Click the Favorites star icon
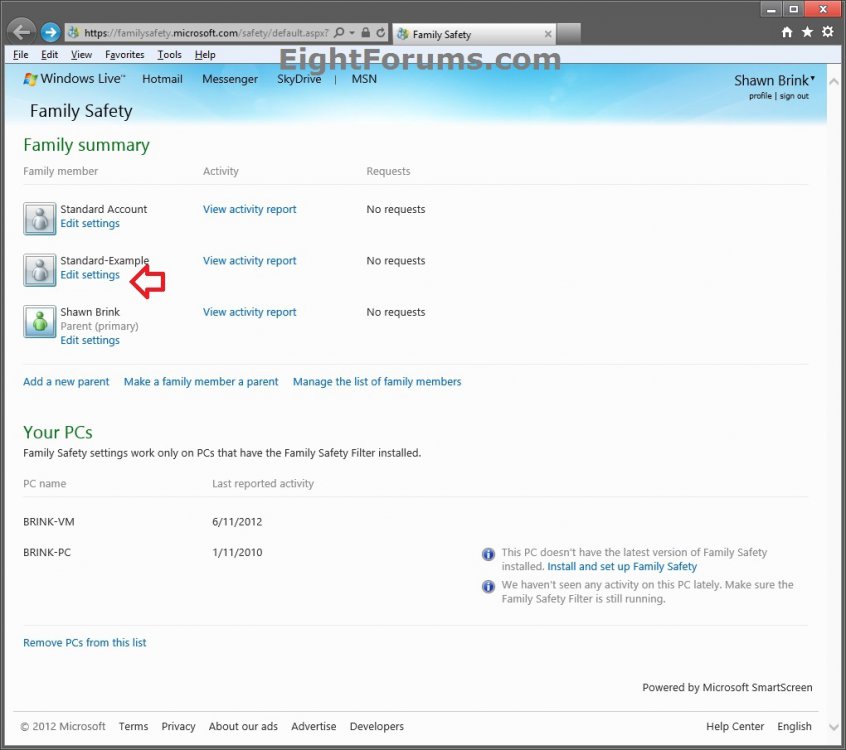This screenshot has height=750, width=846. (809, 32)
